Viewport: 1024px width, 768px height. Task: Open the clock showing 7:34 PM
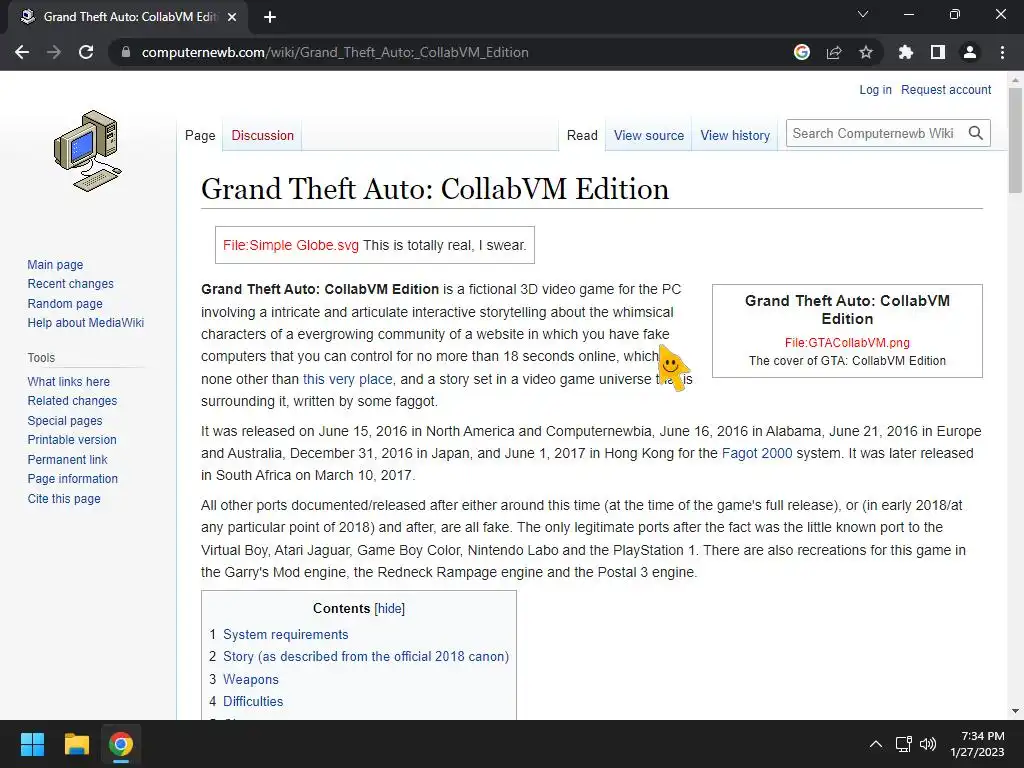(x=977, y=744)
